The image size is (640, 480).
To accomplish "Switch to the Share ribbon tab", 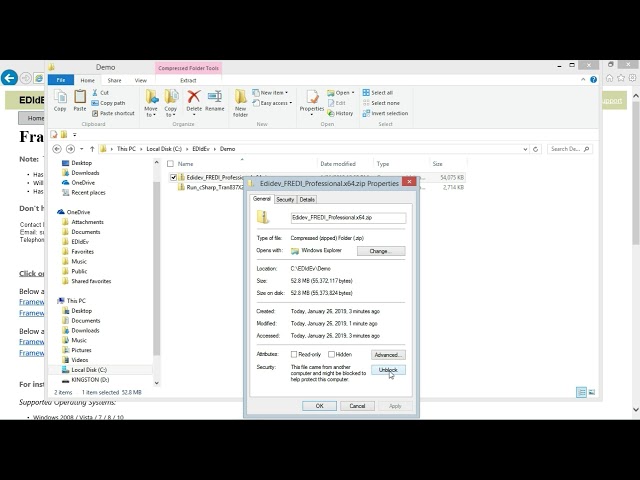I will point(114,80).
